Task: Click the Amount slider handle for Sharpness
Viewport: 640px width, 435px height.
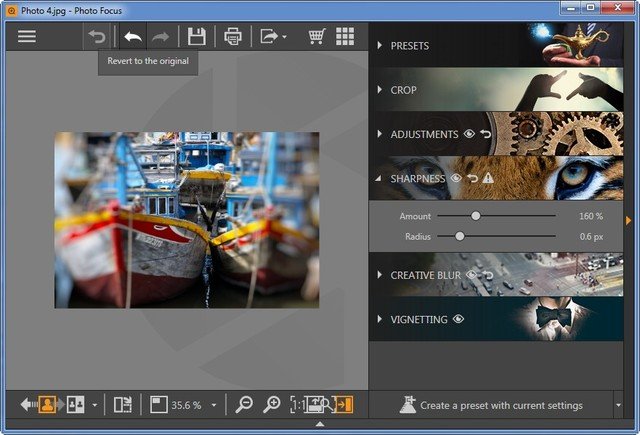Action: pos(476,216)
